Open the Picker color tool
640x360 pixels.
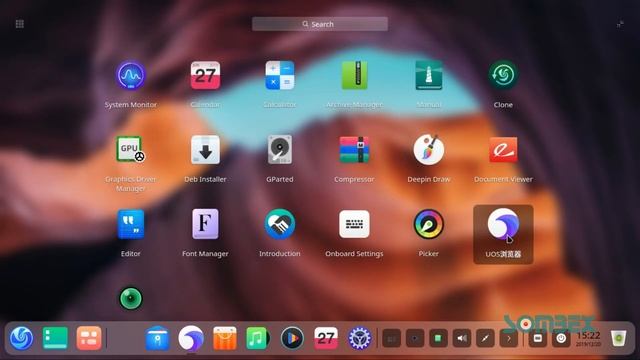coord(429,224)
